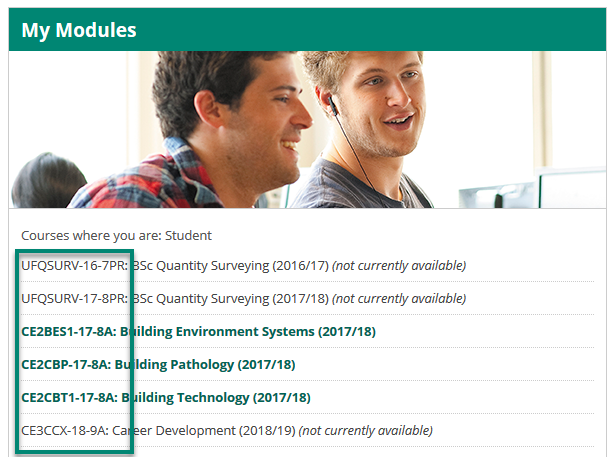
Task: Click the banner photo of two students
Action: point(308,130)
